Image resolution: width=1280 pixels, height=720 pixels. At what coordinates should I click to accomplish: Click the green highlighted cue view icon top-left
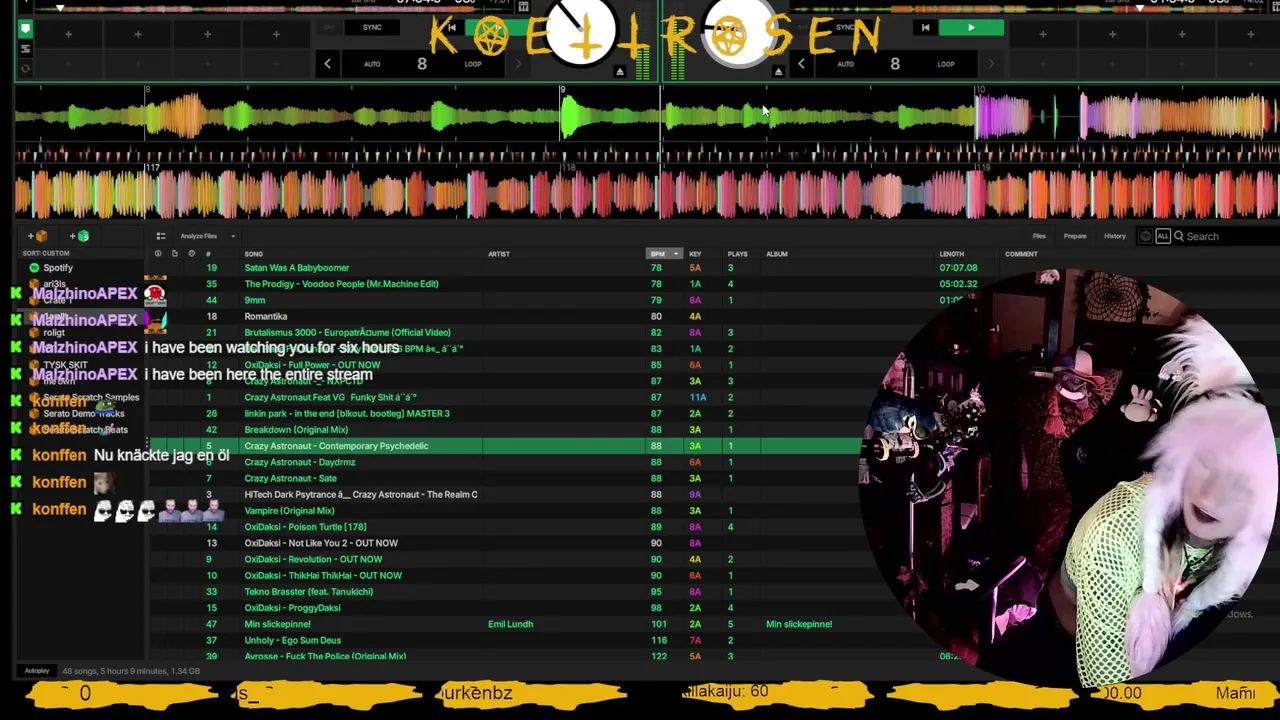(x=25, y=29)
